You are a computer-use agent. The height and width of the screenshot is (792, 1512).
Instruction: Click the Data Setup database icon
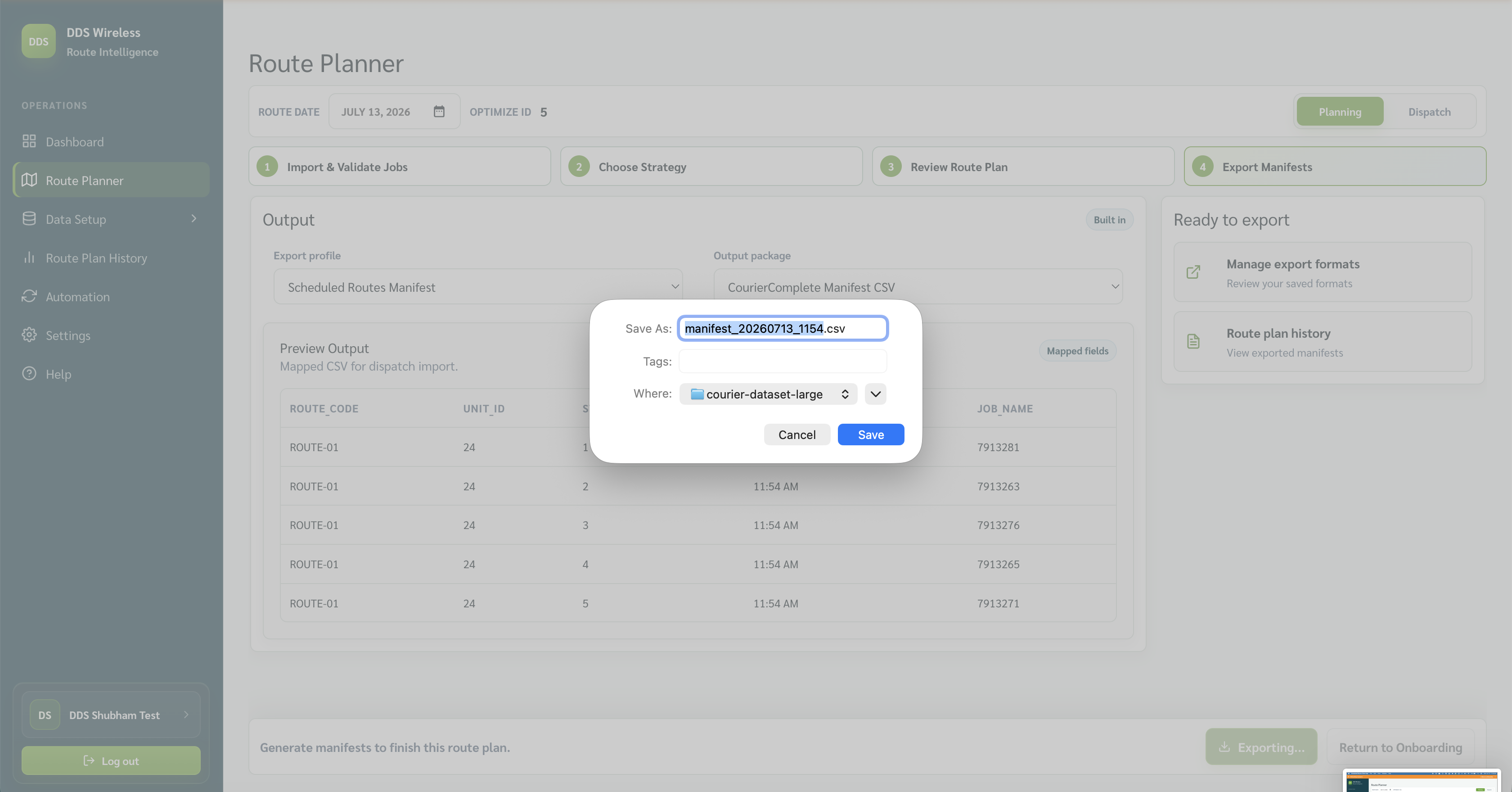[x=29, y=219]
